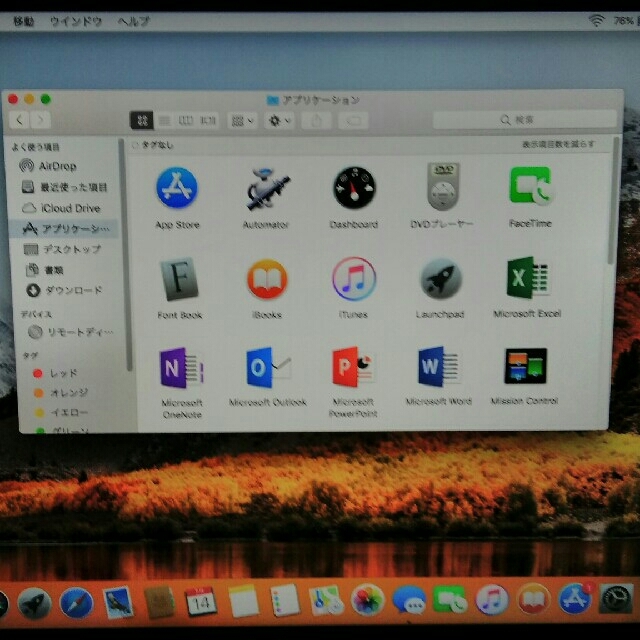Open the Microsoft Outlook icon
640x640 pixels.
pyautogui.click(x=268, y=367)
